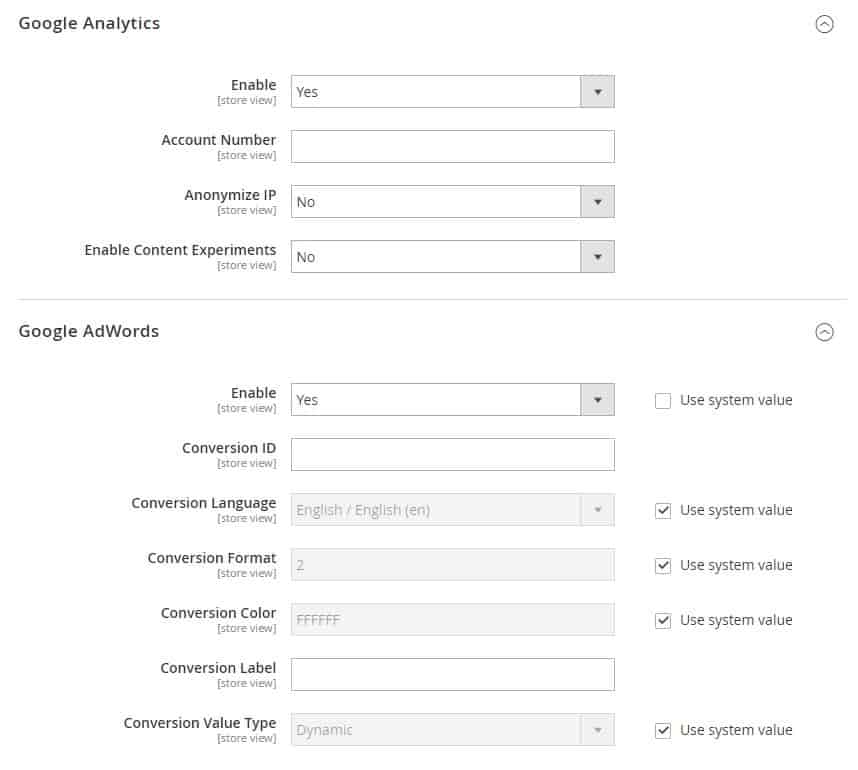Viewport: 858px width, 770px height.
Task: Click the Conversion ID label
Action: 229,448
